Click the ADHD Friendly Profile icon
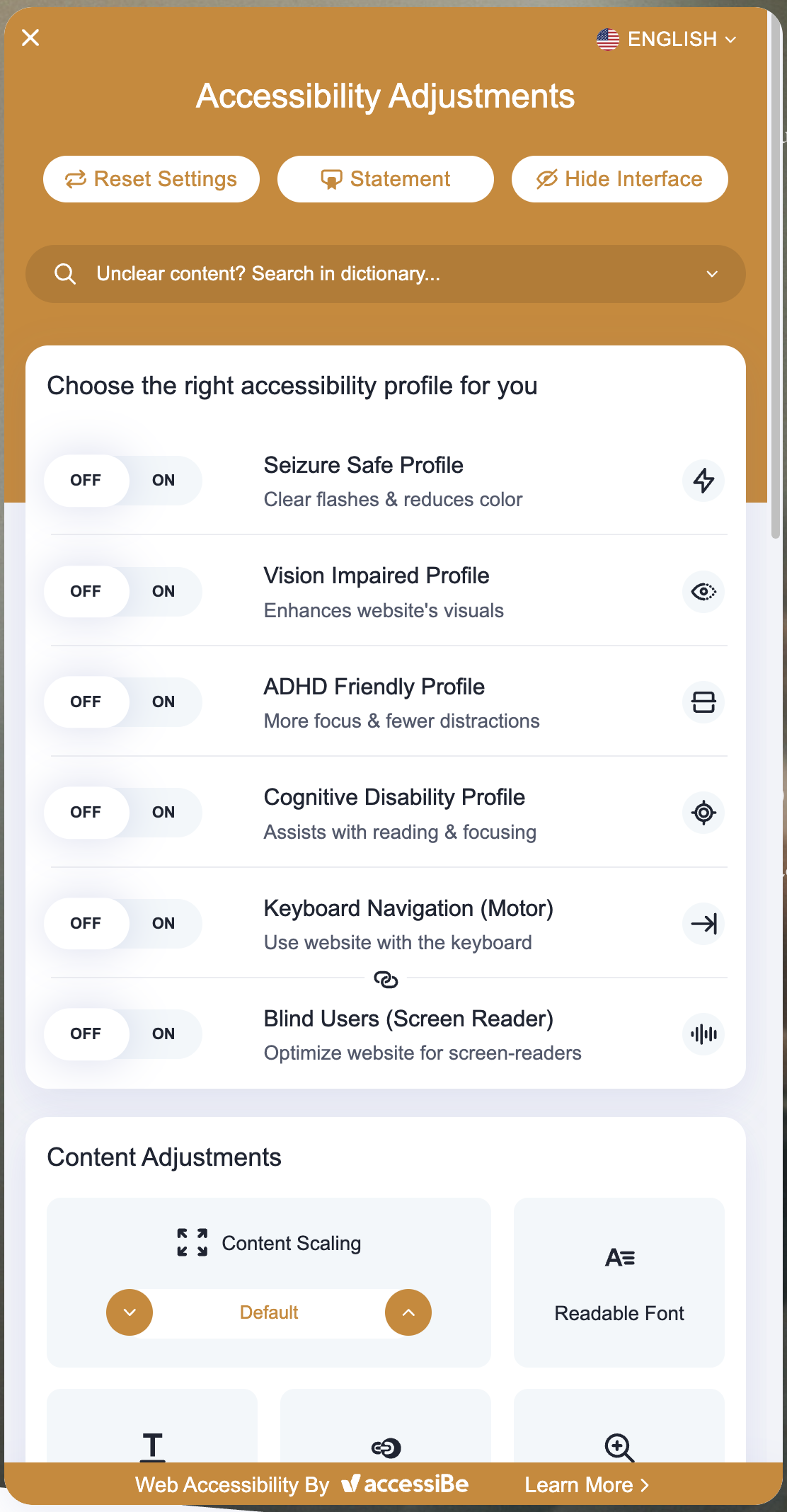Screen dimensions: 787x1512 coord(703,702)
